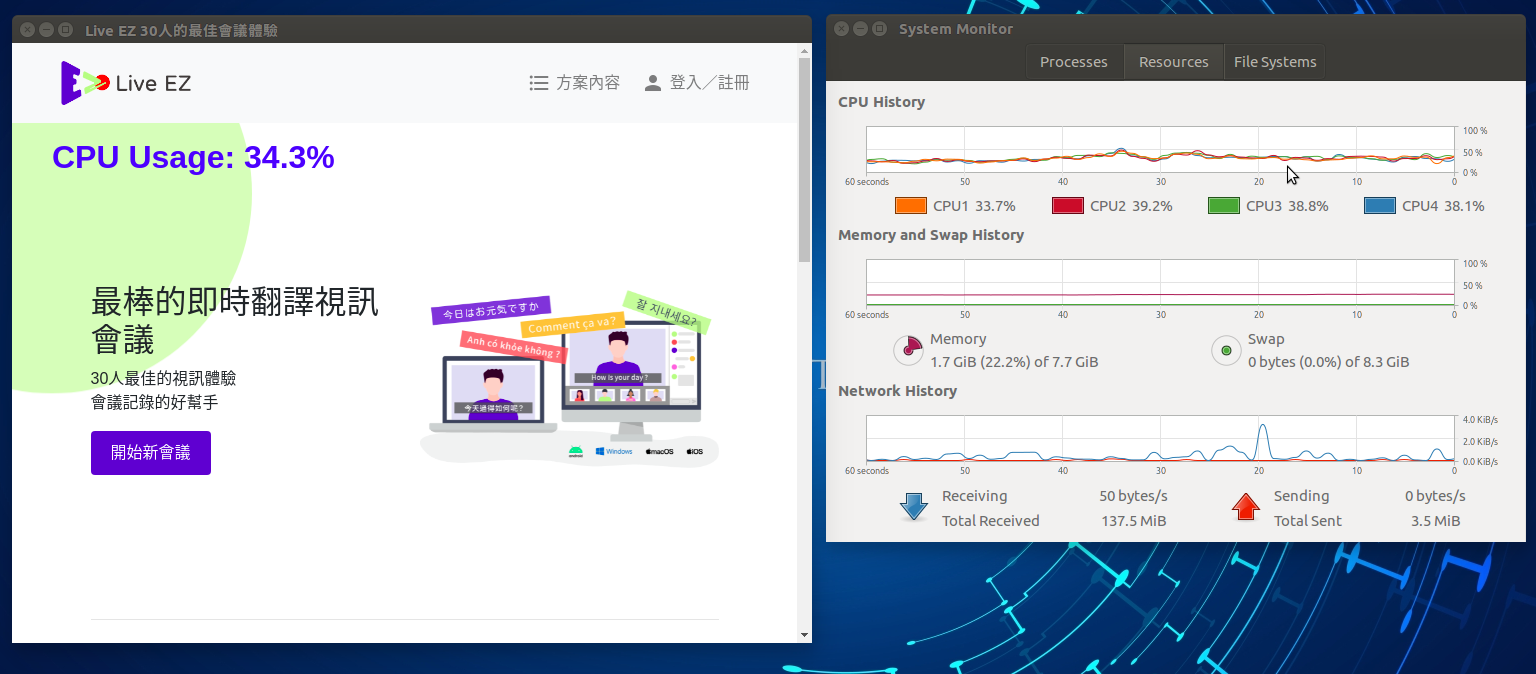Click the iOS platform icon

[x=694, y=451]
